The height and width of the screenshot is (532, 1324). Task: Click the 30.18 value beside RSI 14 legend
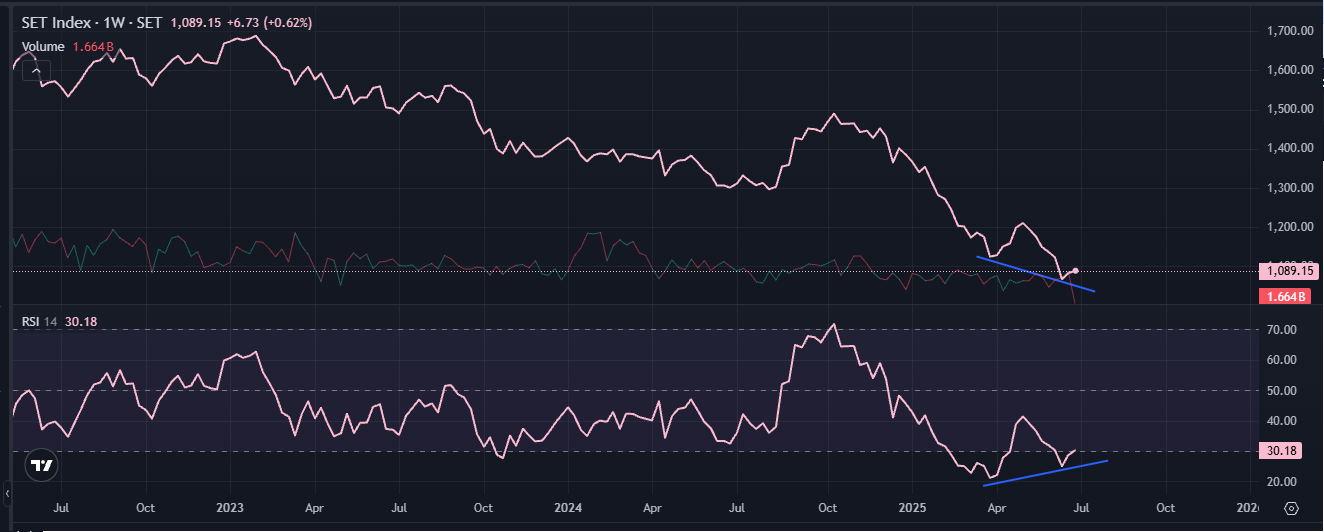pos(79,321)
